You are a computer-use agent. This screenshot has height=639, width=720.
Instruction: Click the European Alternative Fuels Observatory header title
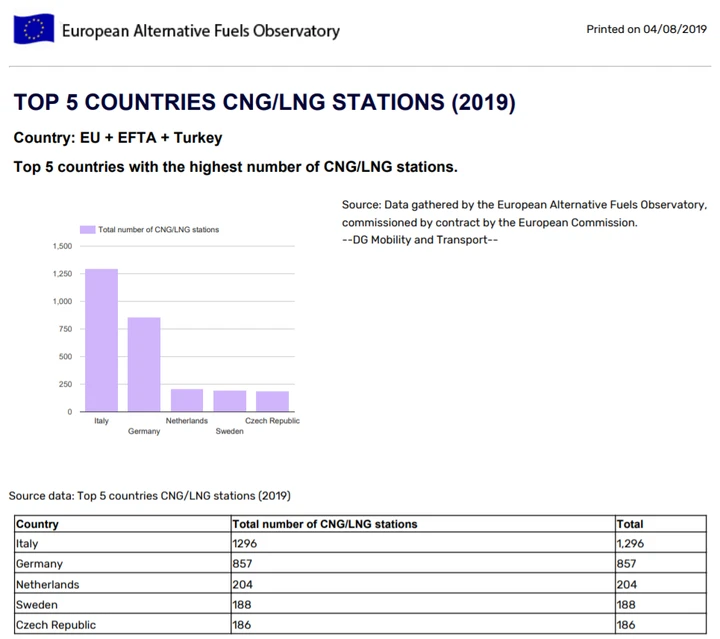[201, 31]
